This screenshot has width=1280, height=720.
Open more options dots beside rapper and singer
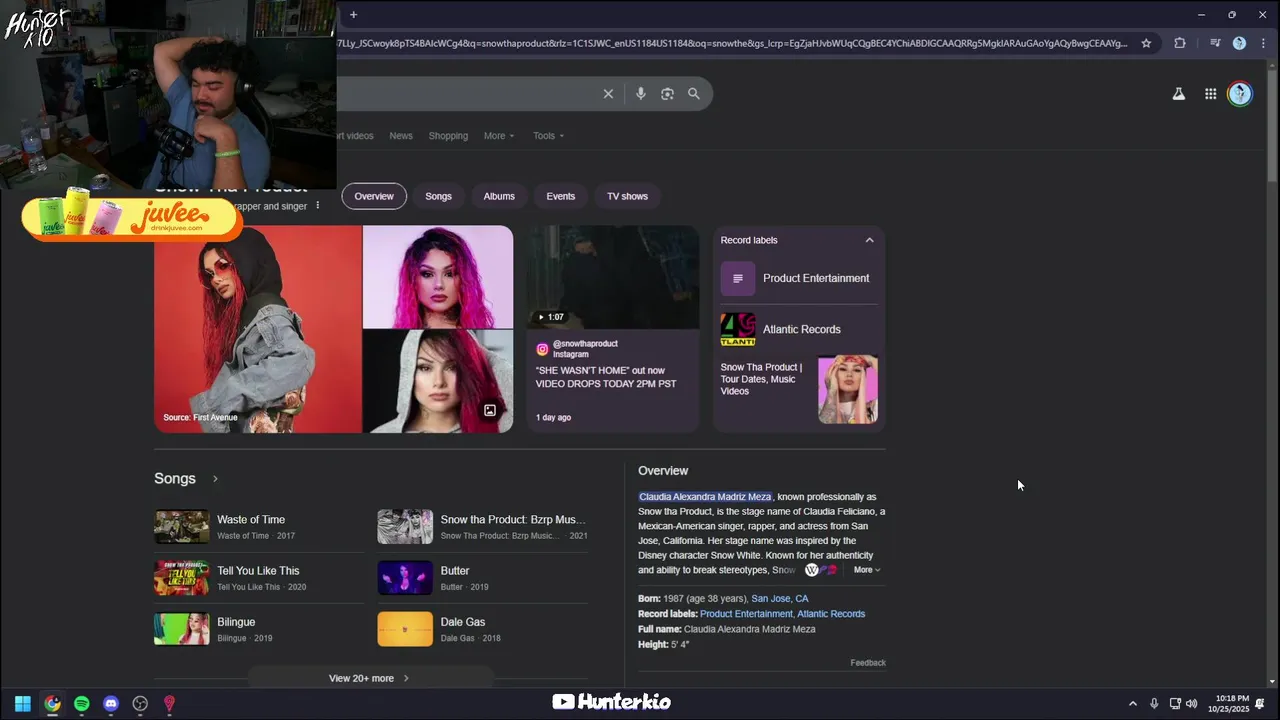tap(318, 206)
